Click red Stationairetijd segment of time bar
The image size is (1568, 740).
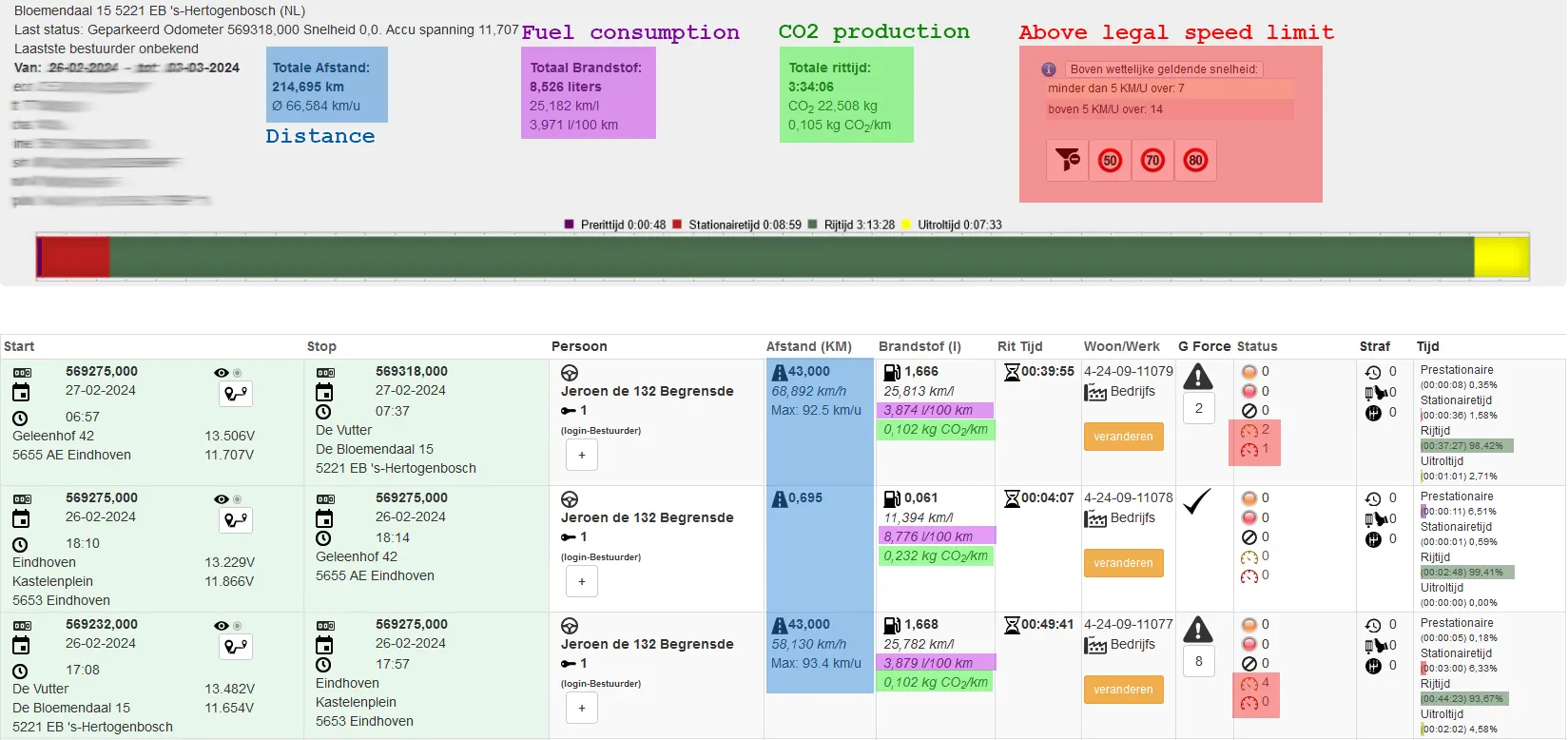click(76, 257)
